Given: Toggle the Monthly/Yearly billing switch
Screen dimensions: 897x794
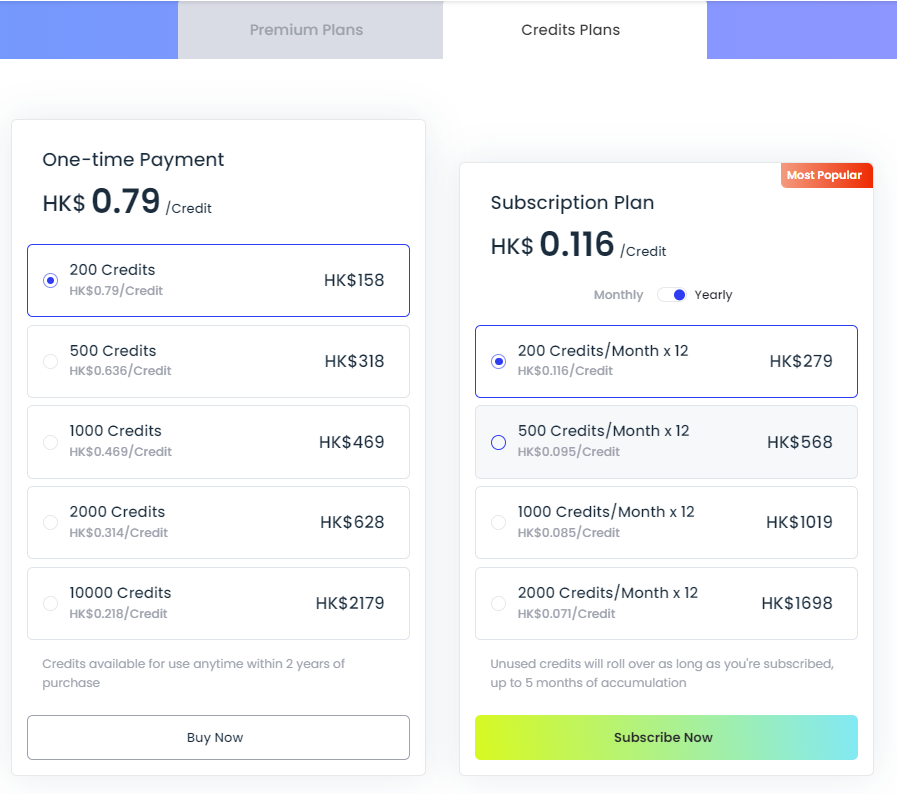Looking at the screenshot, I should [672, 295].
